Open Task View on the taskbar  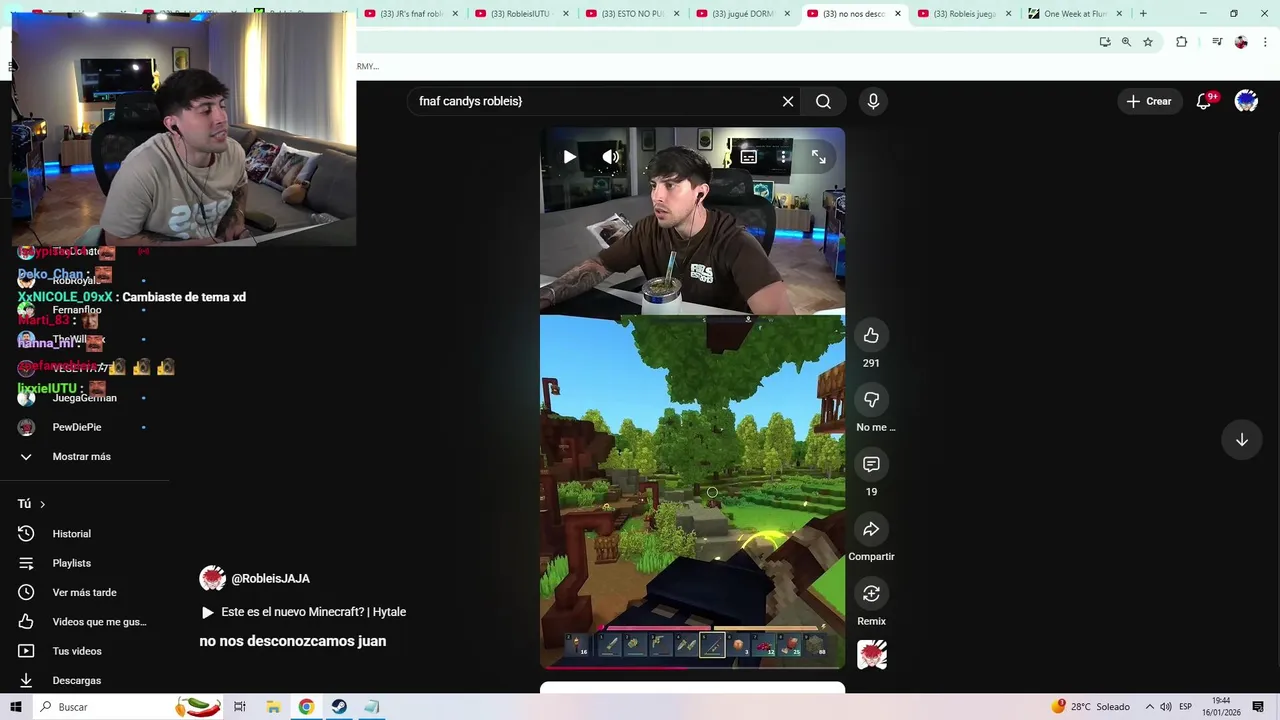(240, 707)
